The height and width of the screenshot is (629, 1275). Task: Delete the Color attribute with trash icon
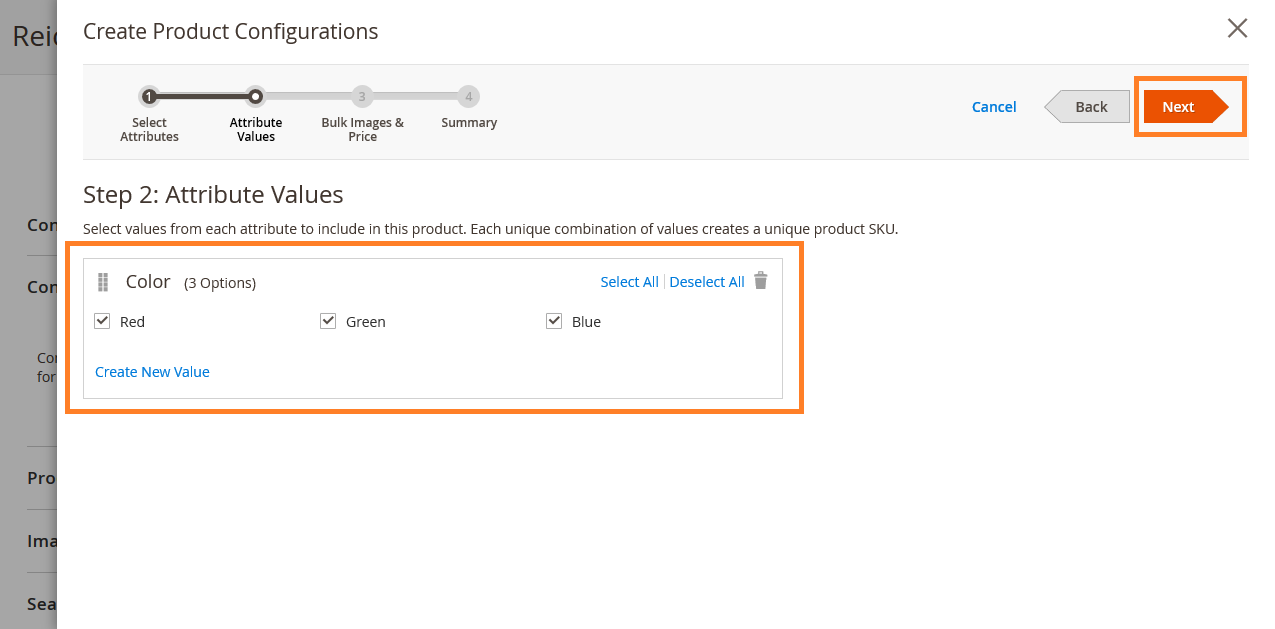click(x=761, y=281)
